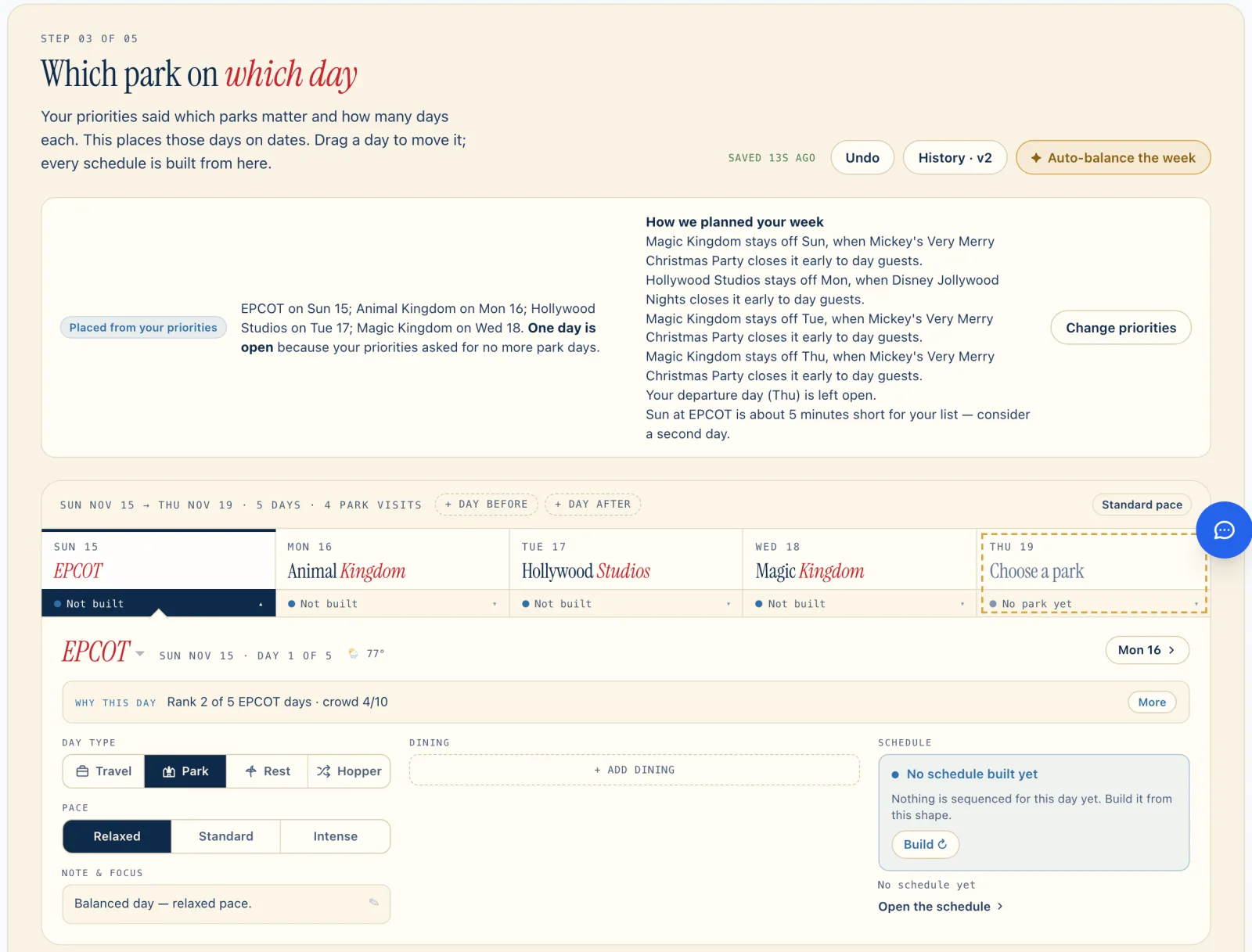1252x952 pixels.
Task: Click Add Dining
Action: (x=634, y=770)
